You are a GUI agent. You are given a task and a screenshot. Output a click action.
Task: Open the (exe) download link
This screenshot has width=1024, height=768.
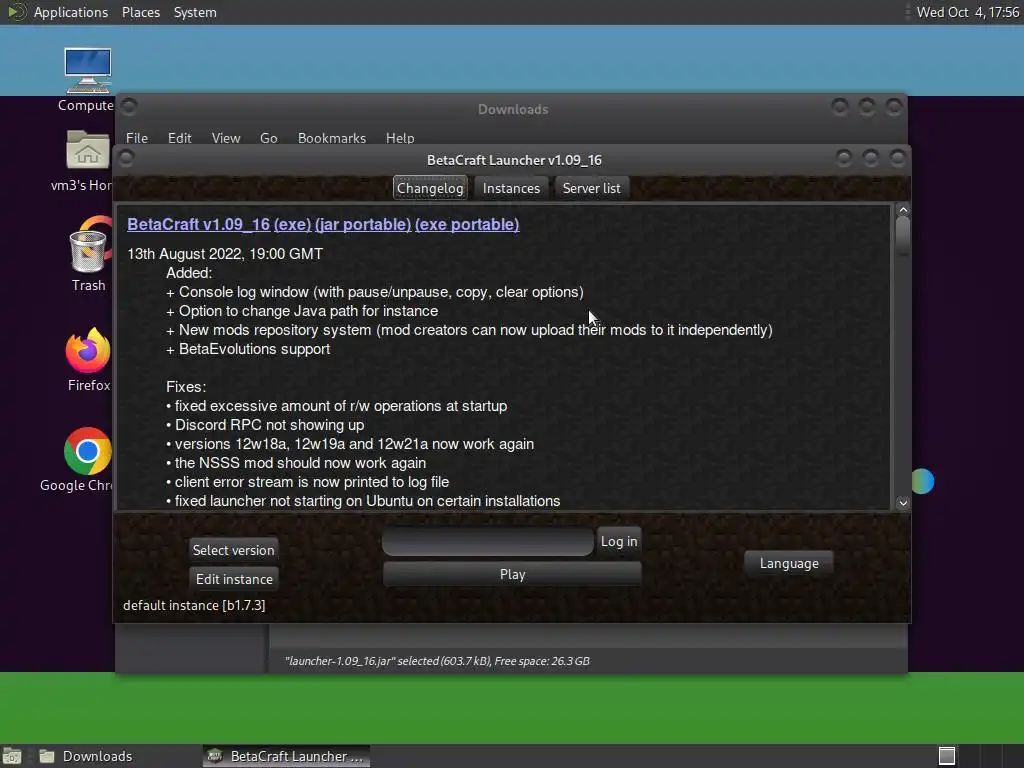[x=293, y=224]
